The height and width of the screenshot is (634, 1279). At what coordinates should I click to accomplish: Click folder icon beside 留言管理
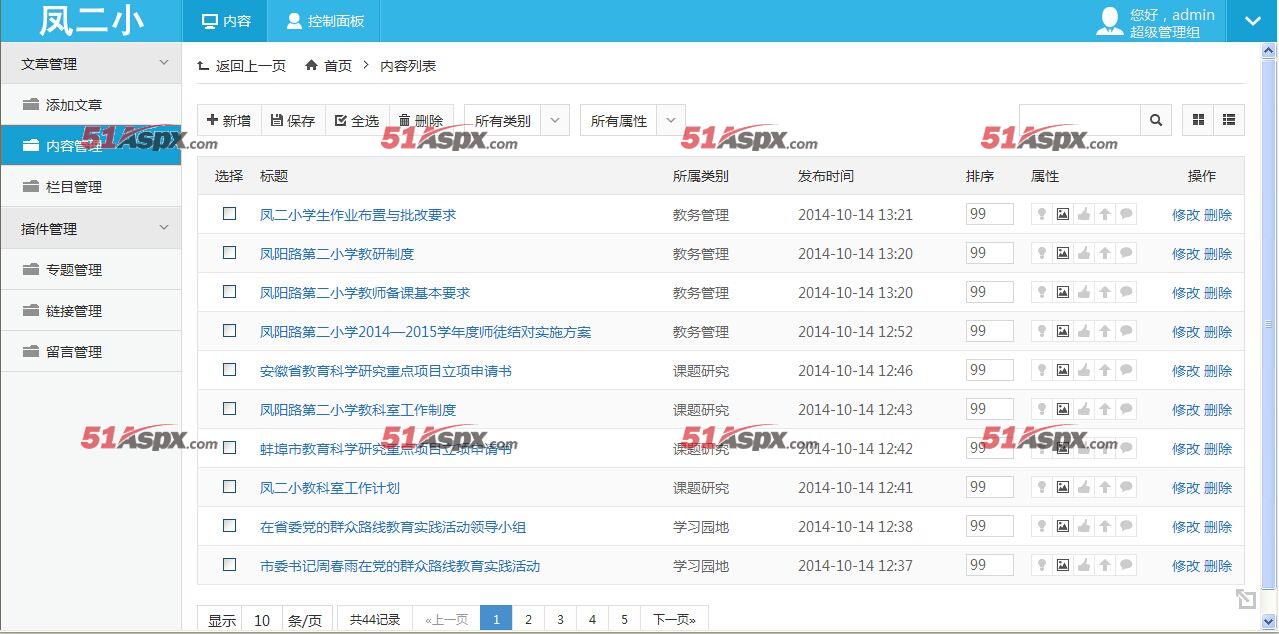[30, 351]
